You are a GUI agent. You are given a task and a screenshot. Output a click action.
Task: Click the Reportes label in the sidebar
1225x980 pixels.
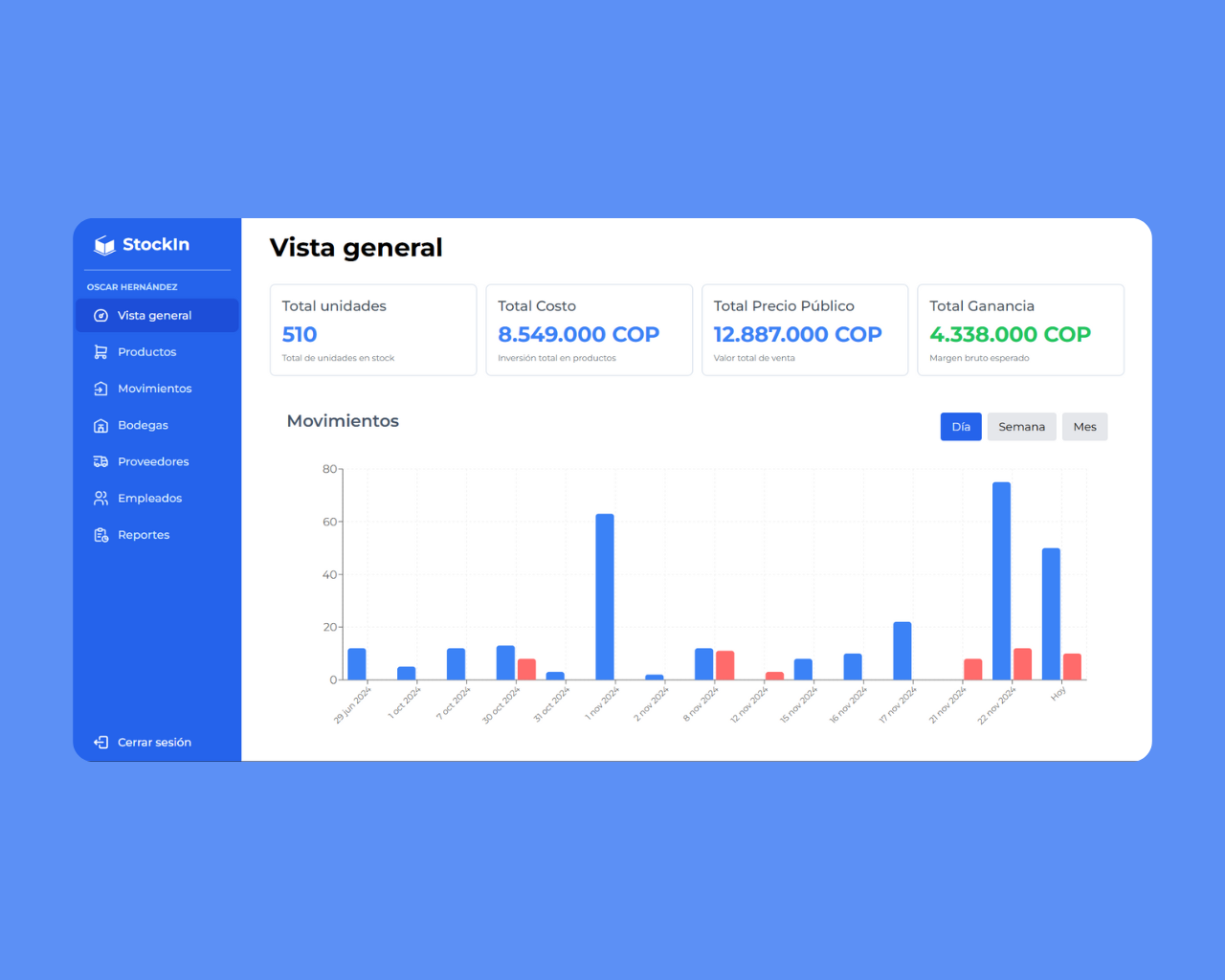[x=144, y=535]
